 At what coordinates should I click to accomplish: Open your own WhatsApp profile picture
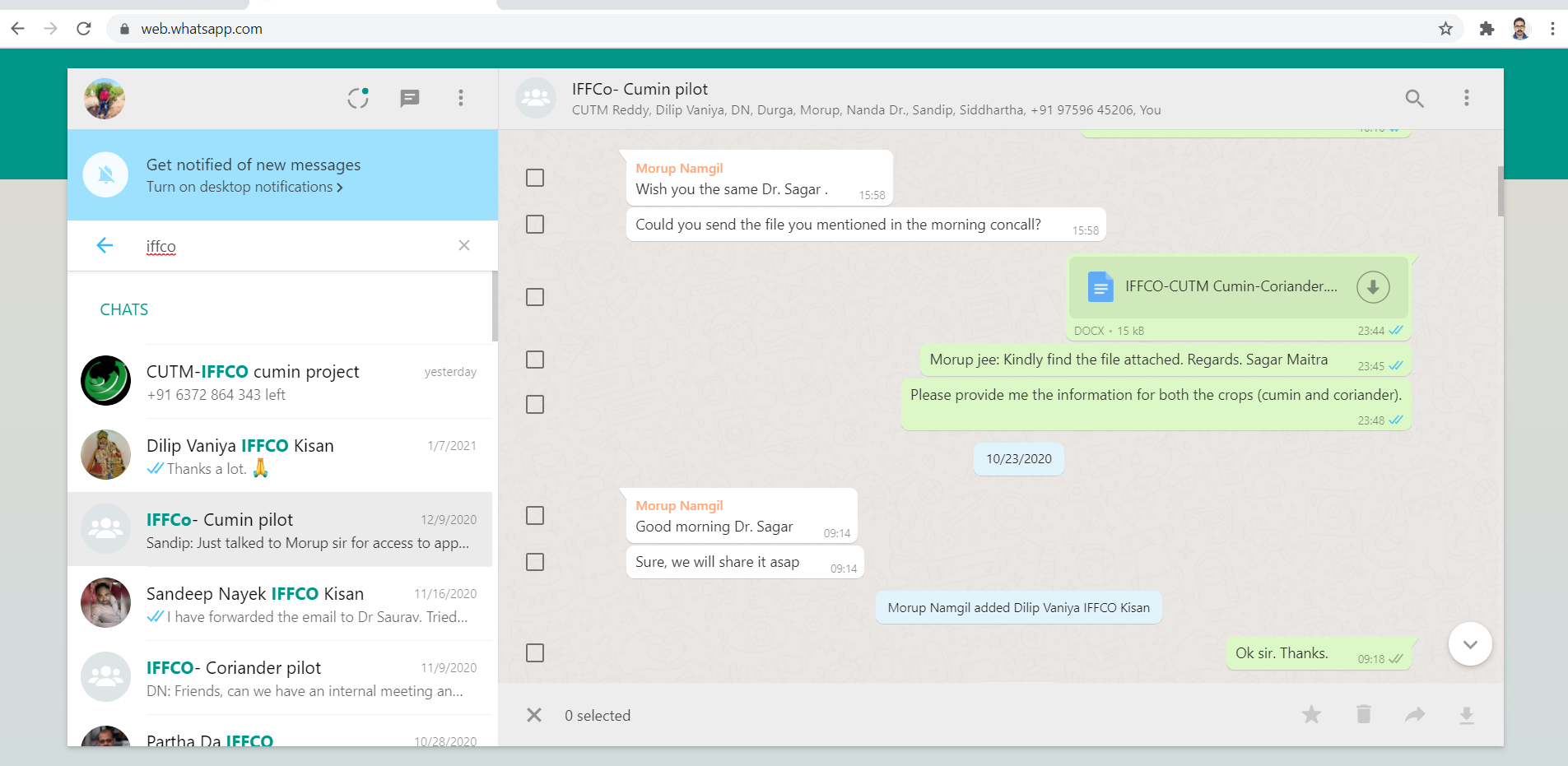pos(105,99)
